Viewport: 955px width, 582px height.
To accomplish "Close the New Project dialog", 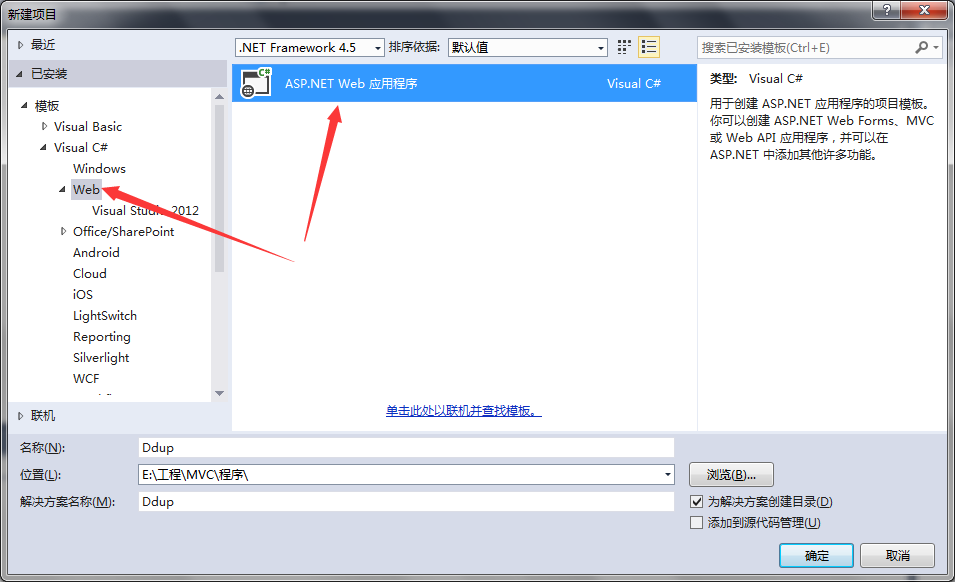I will [x=924, y=10].
